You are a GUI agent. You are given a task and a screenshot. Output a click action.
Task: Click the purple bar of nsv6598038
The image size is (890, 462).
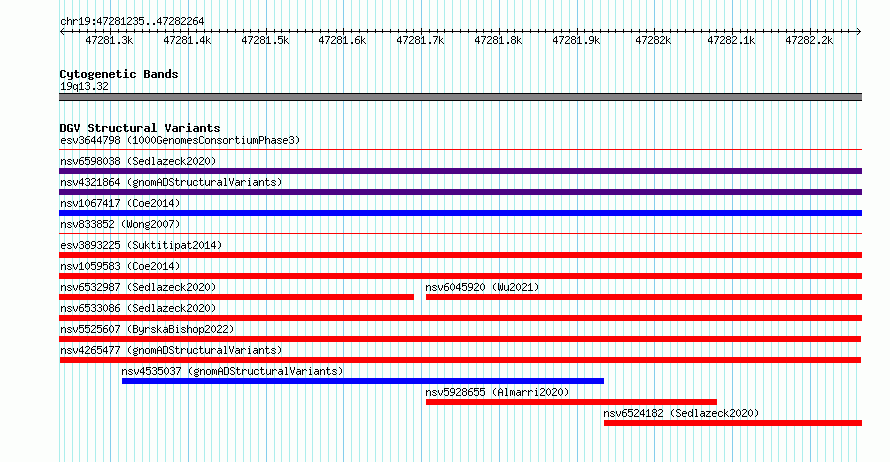[460, 171]
